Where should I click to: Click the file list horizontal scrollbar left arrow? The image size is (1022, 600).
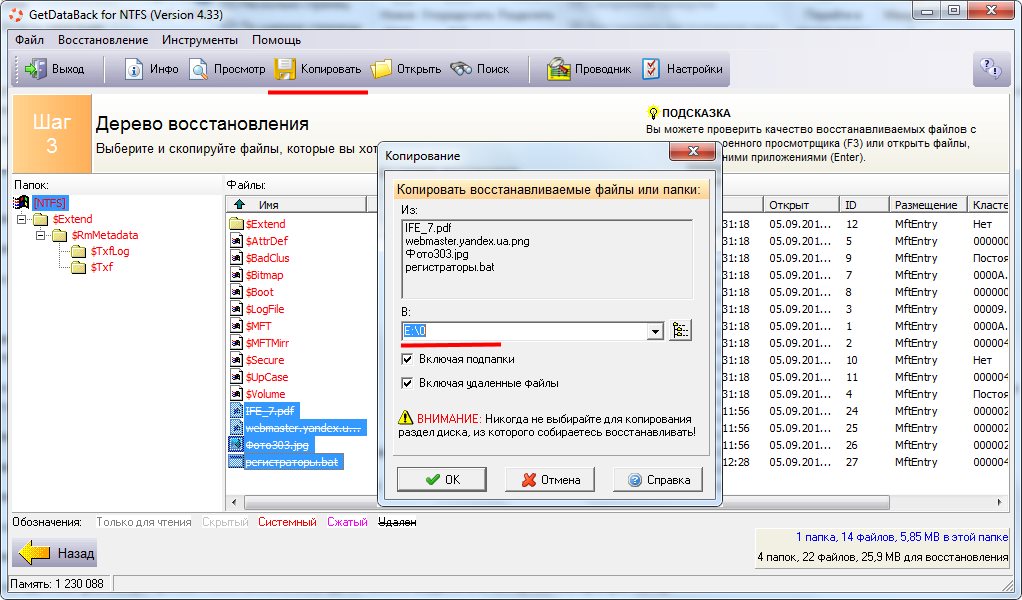tap(235, 502)
